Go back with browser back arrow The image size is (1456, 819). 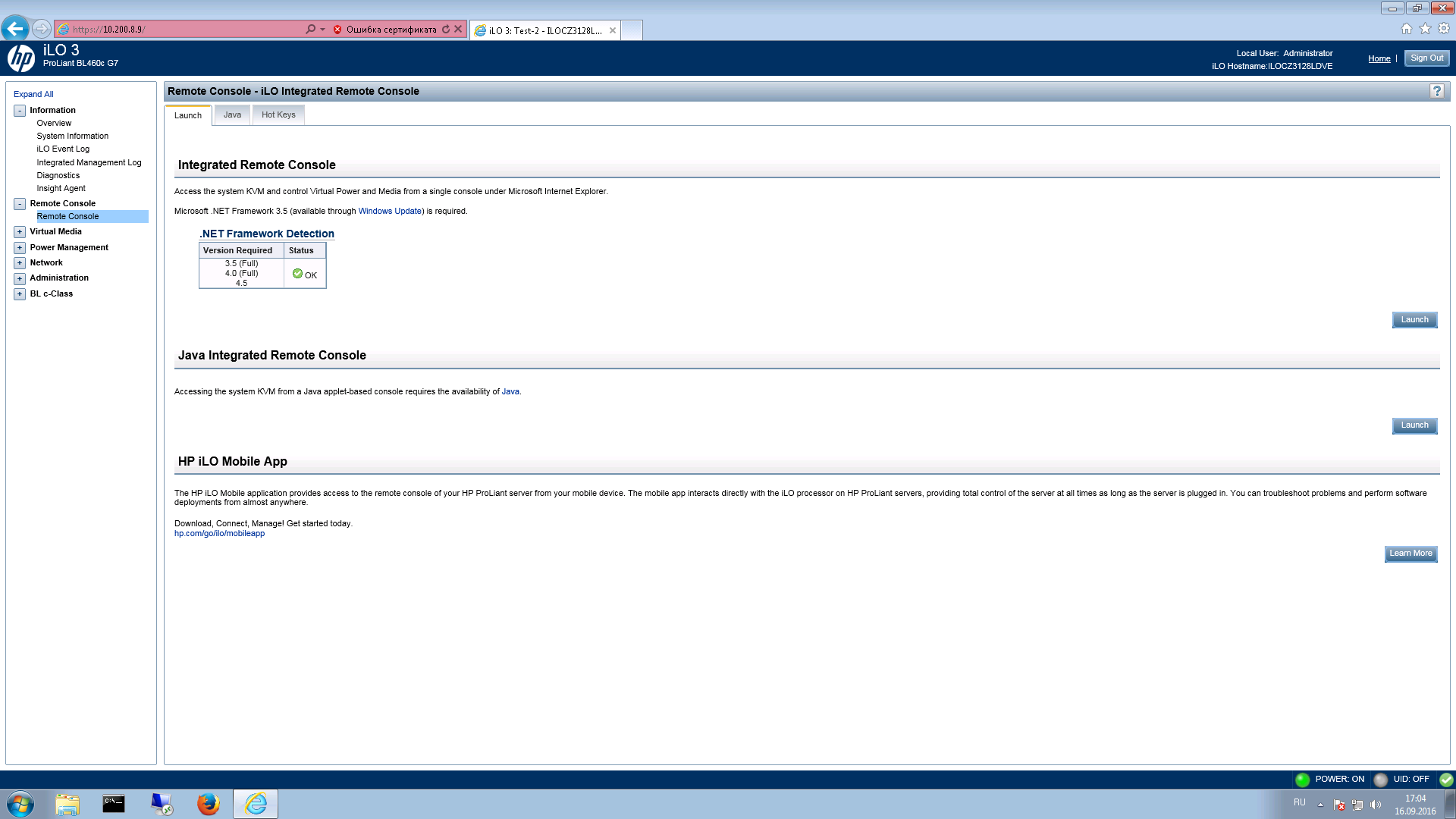pos(15,29)
